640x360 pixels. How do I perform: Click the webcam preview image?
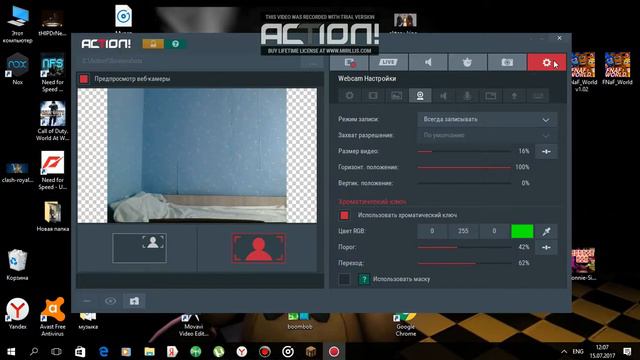pos(197,156)
